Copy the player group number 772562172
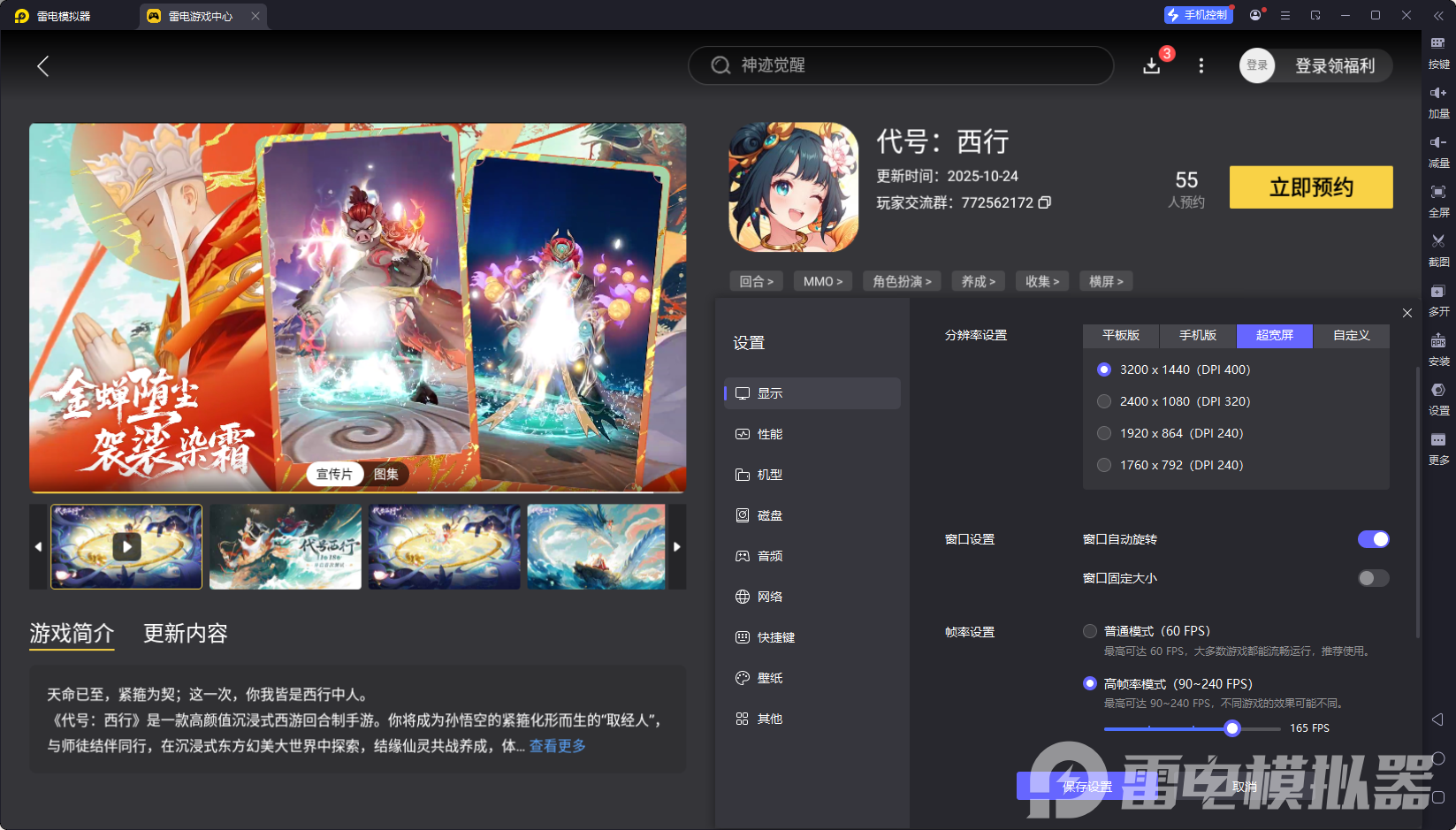1456x830 pixels. pyautogui.click(x=1045, y=202)
